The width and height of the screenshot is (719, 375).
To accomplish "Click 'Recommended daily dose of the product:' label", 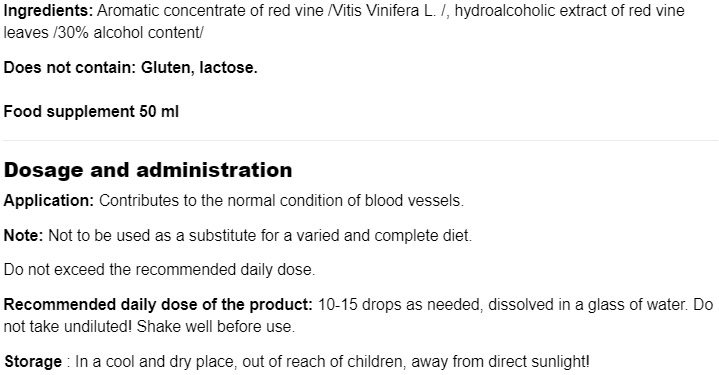I will coord(158,304).
